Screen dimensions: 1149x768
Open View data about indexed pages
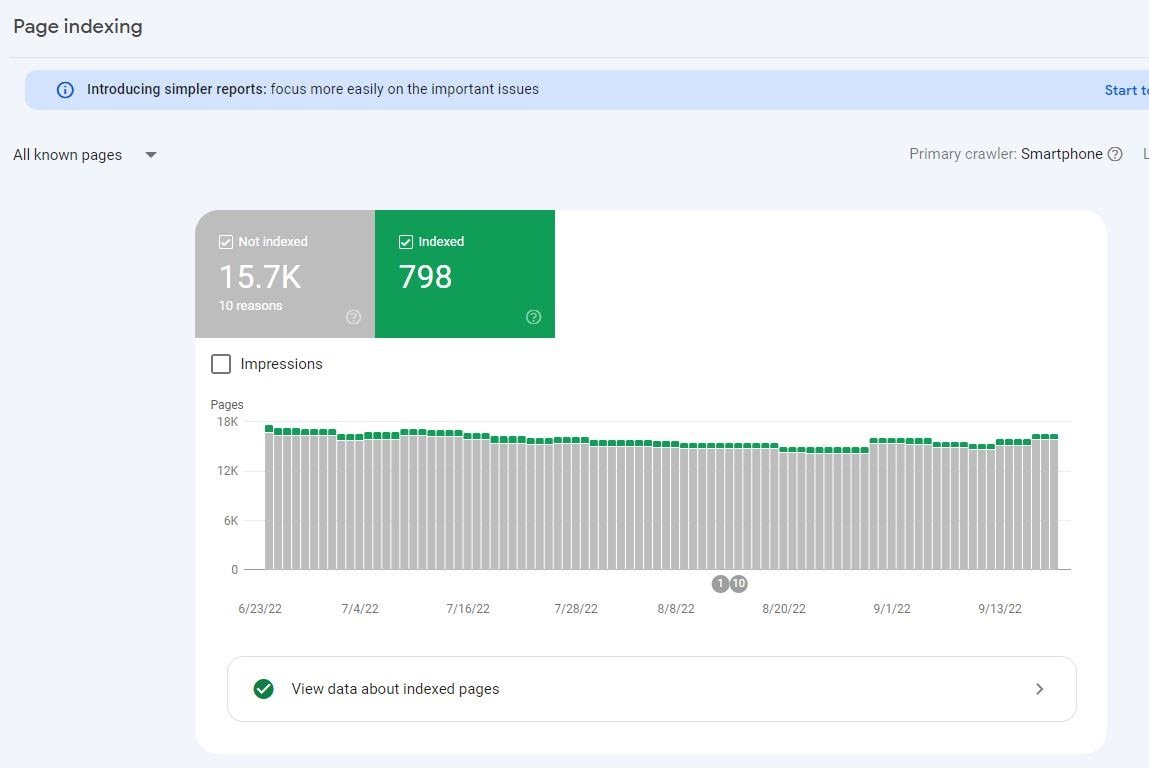395,689
